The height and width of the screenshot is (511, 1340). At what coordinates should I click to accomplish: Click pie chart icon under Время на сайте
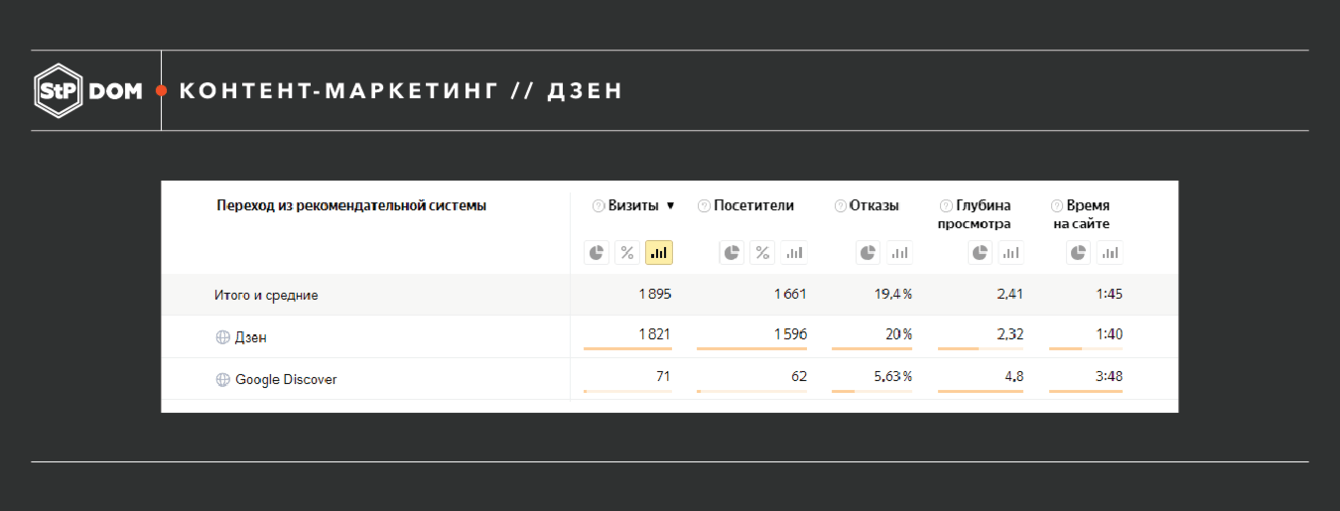coord(1078,253)
